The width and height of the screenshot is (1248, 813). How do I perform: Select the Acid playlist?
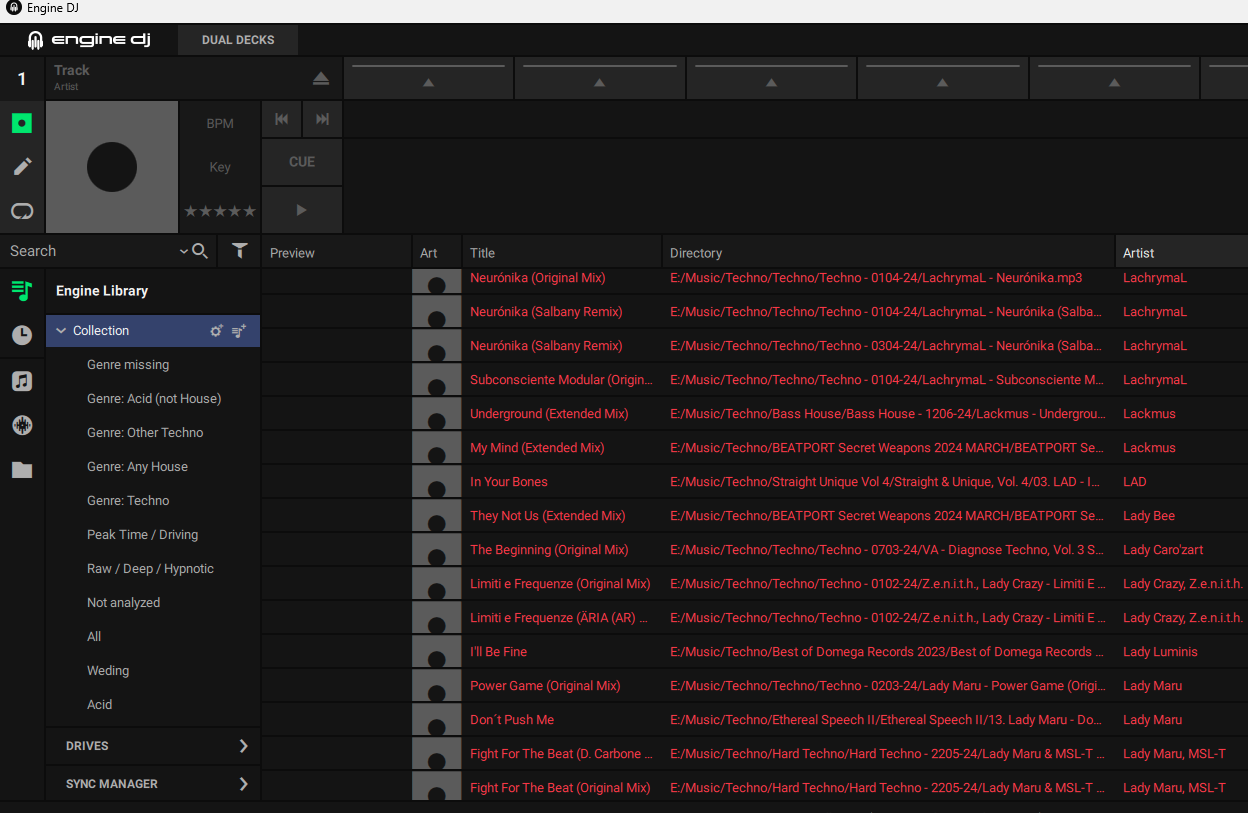tap(99, 705)
